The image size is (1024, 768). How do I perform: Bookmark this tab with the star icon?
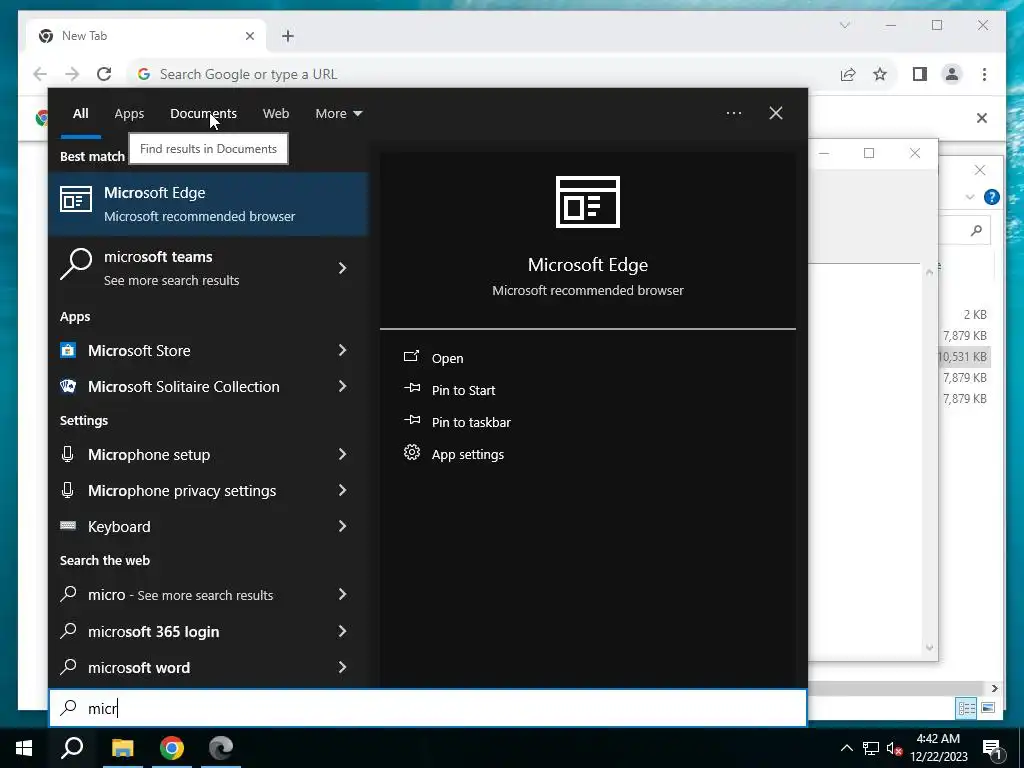coord(880,74)
